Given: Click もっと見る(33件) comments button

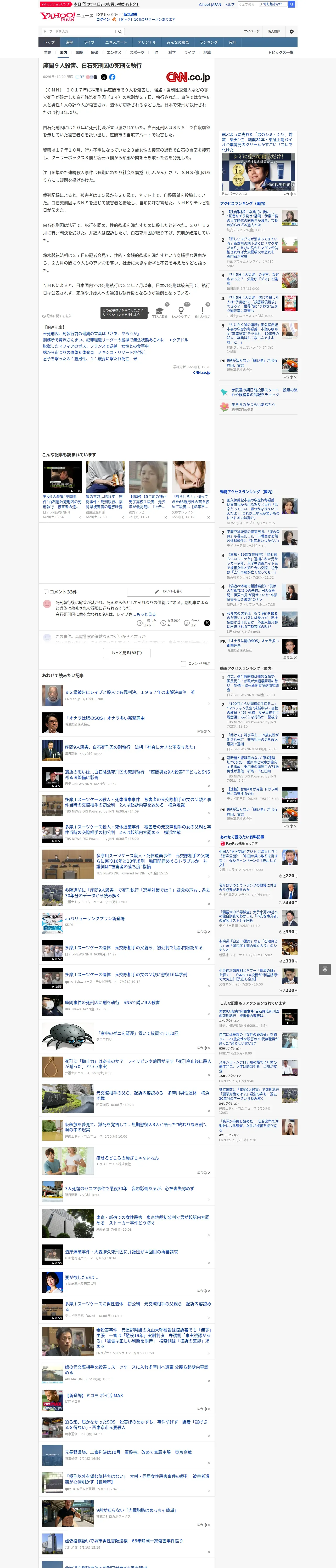Looking at the screenshot, I should pyautogui.click(x=127, y=653).
